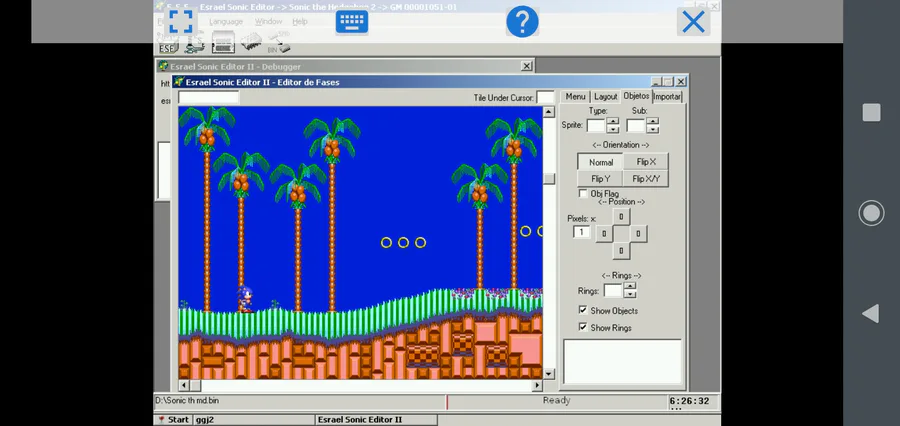Click the ggj2 taskbar button
The width and height of the screenshot is (900, 426).
pyautogui.click(x=254, y=420)
